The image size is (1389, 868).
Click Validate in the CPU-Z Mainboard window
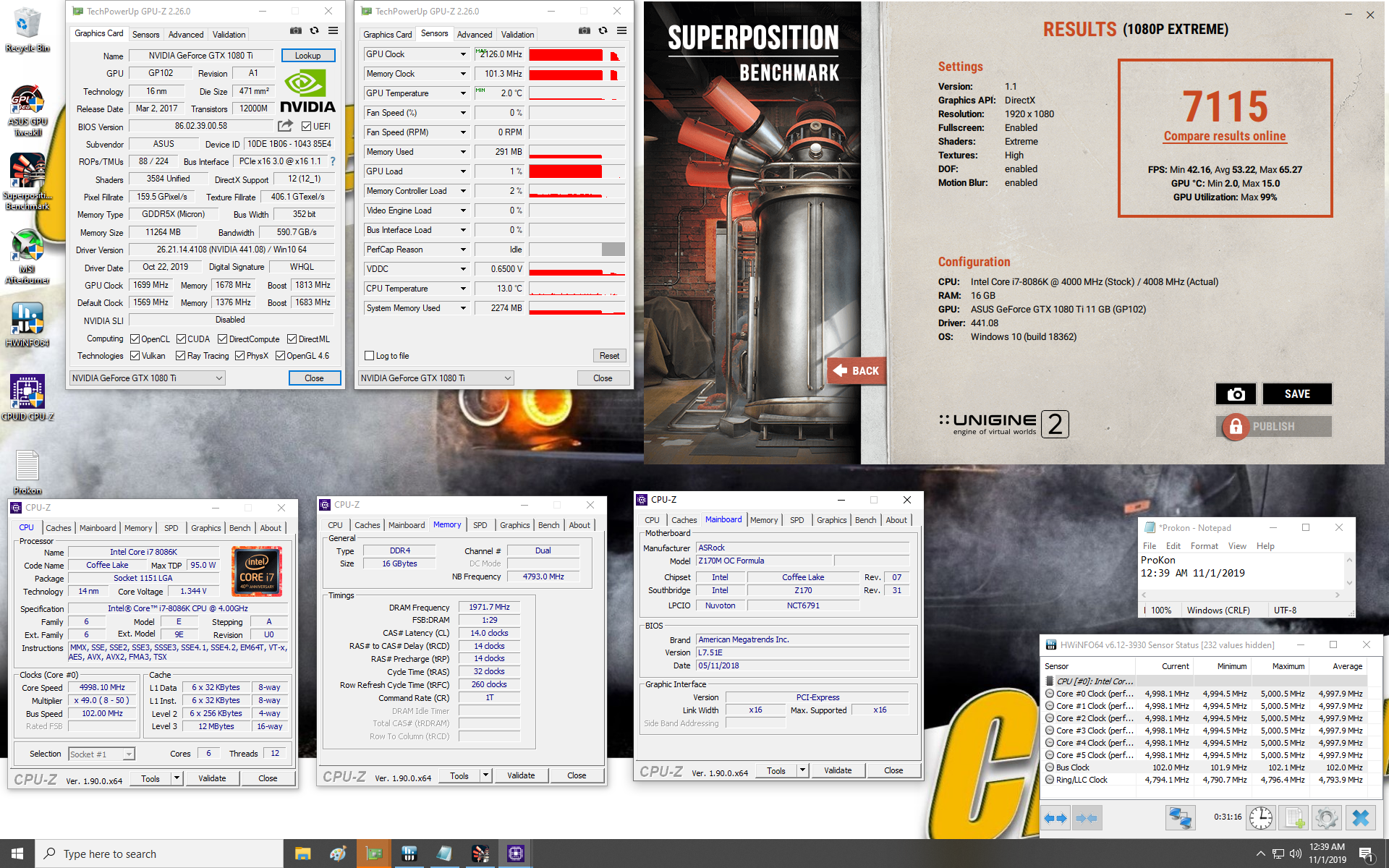pos(838,770)
